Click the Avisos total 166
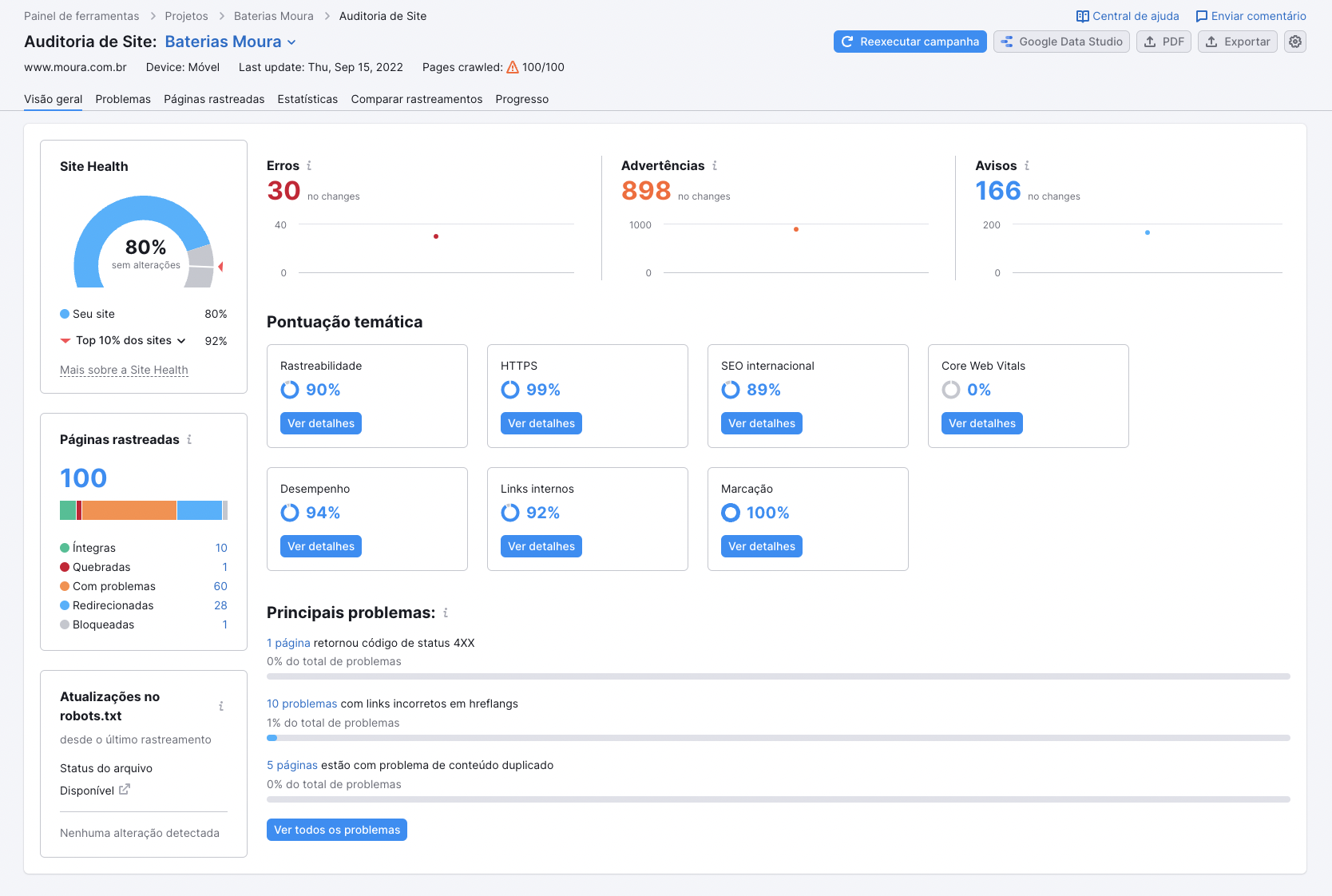The height and width of the screenshot is (896, 1332). (x=998, y=191)
